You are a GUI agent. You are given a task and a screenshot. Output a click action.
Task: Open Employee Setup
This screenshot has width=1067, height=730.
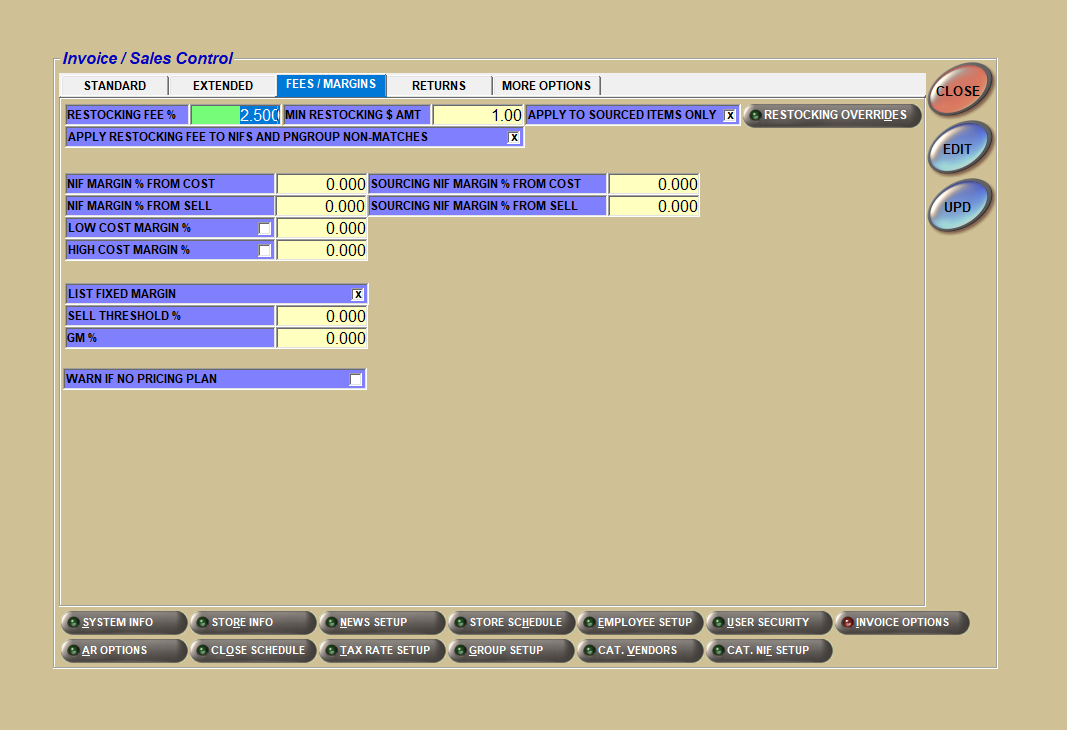click(640, 623)
